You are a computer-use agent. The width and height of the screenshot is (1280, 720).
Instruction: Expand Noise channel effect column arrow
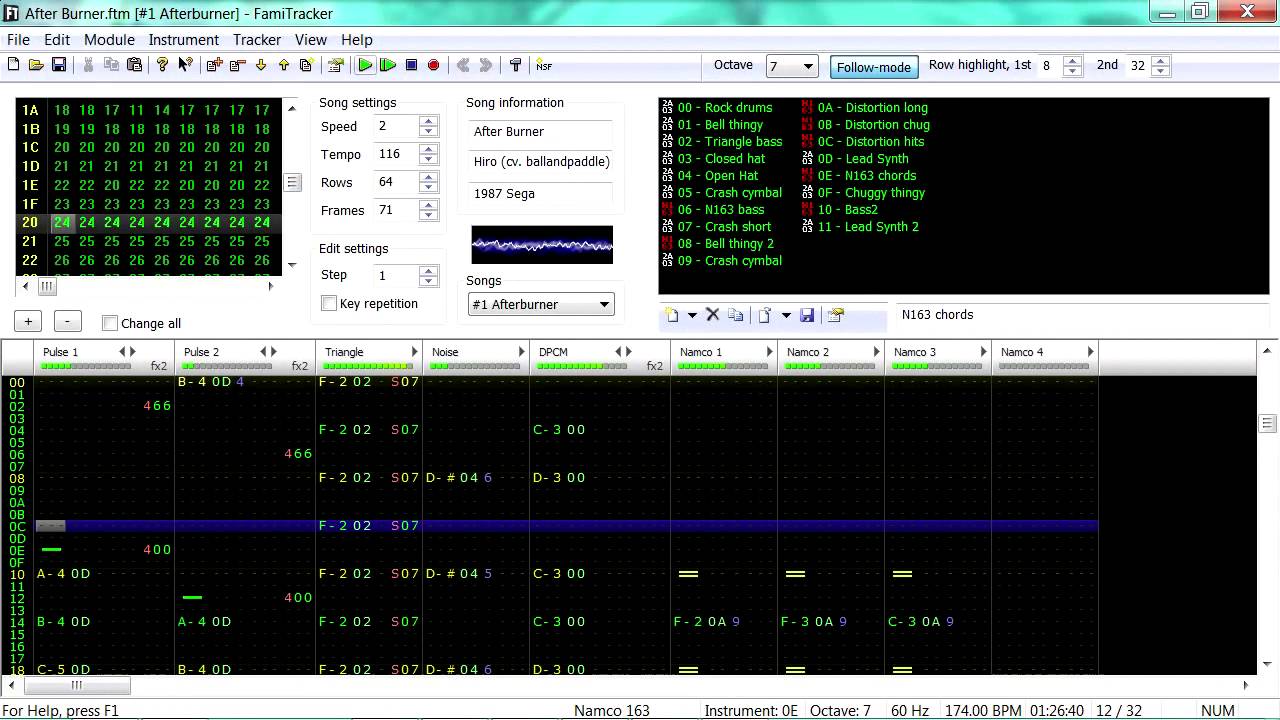(x=521, y=352)
